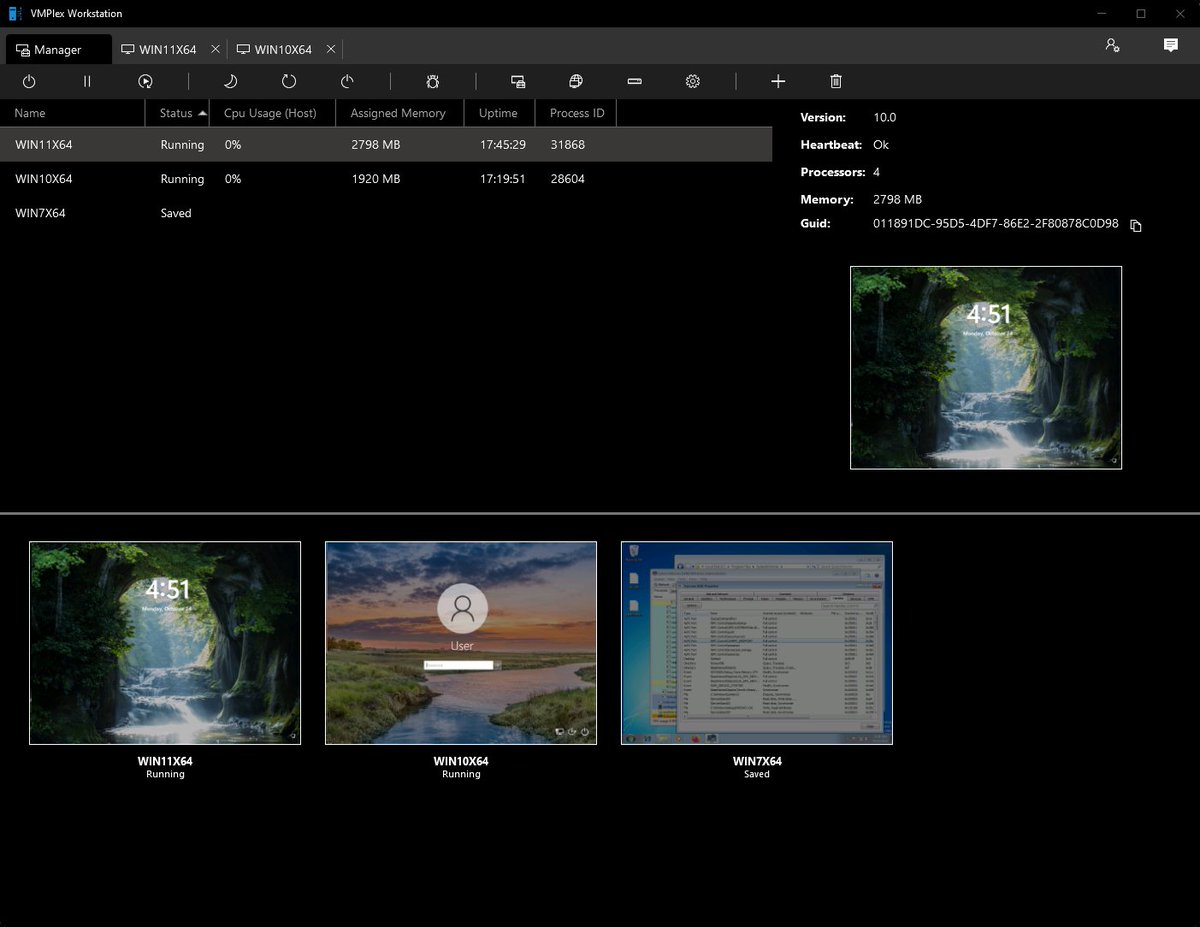Select the WIN11X64 row in the list
The height and width of the screenshot is (927, 1200).
[x=386, y=145]
